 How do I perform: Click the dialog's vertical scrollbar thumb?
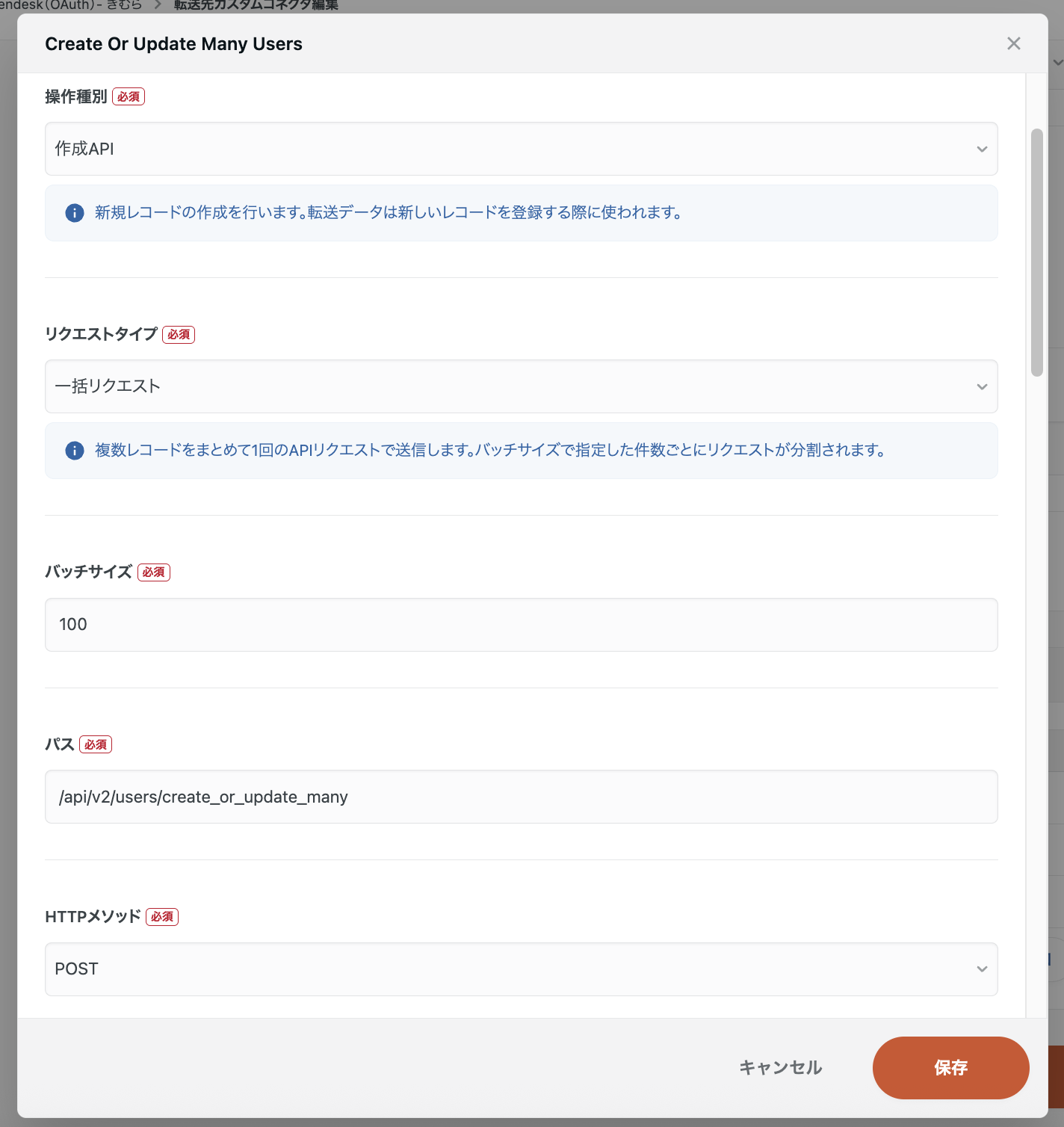(x=1036, y=253)
